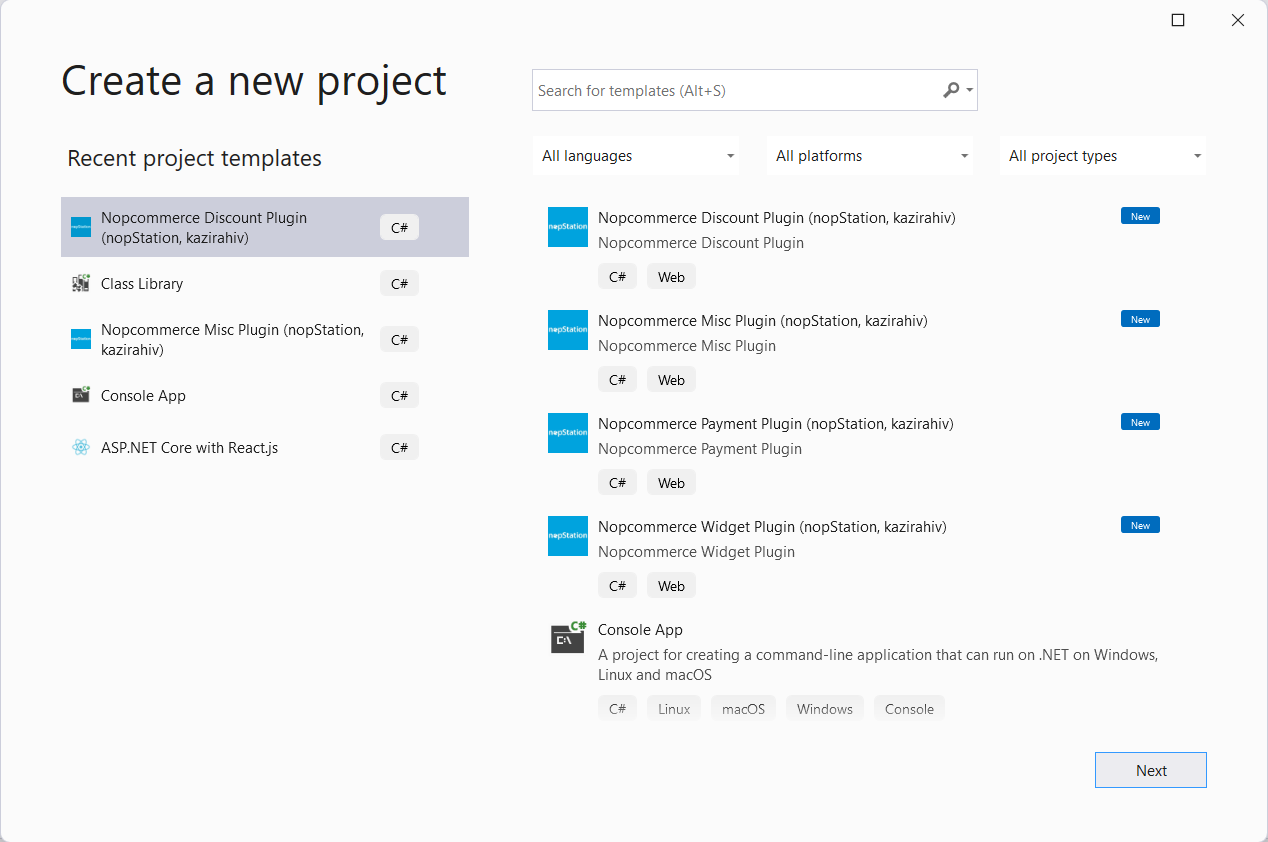Select ASP.NET Core with React.js template
The width and height of the screenshot is (1268, 842).
[x=265, y=447]
